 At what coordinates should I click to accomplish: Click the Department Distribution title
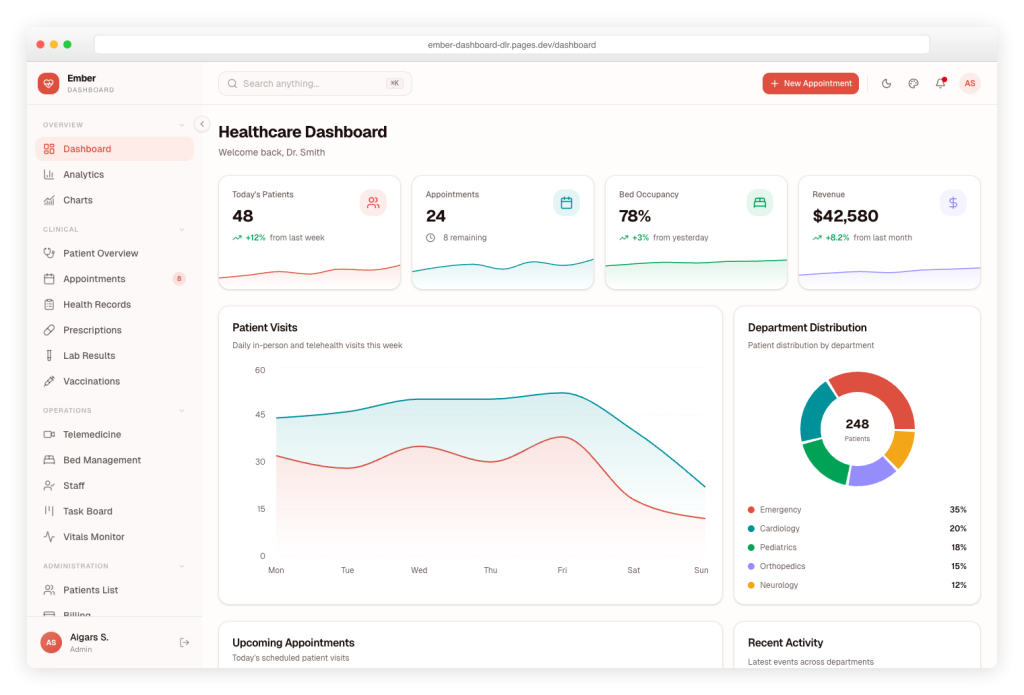click(807, 327)
